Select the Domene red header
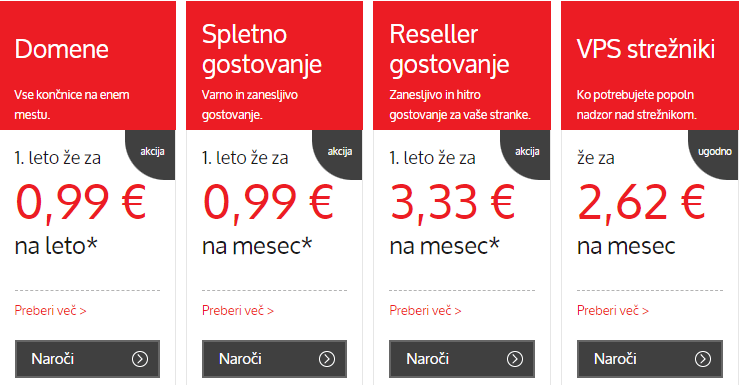Viewport: 739px width, 385px height. pos(88,66)
